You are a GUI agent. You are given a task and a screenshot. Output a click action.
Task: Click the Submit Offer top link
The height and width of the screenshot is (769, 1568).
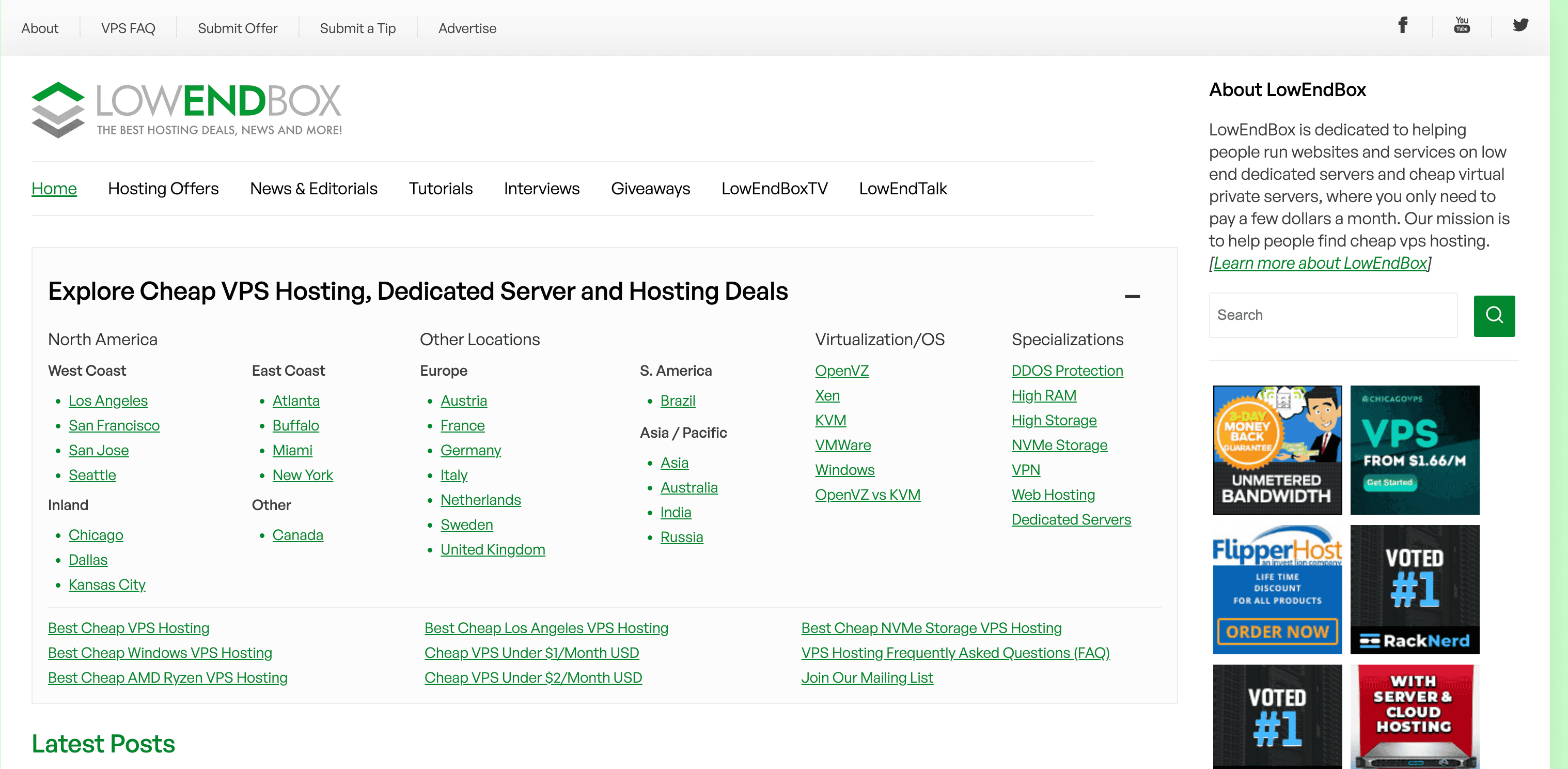238,28
